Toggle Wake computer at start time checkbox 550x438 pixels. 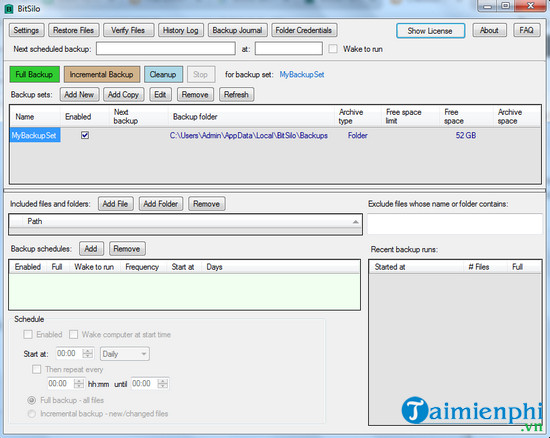click(73, 335)
